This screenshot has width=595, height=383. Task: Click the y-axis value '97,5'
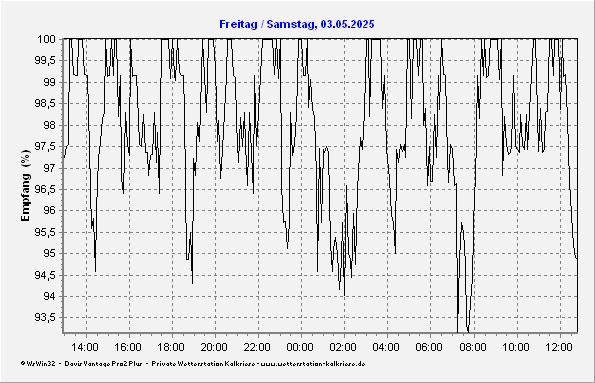click(x=45, y=147)
